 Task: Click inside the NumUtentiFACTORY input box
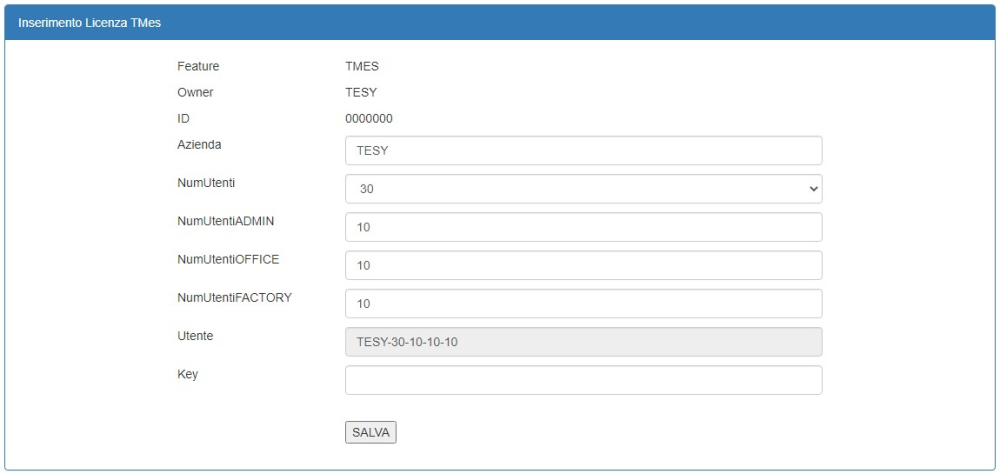point(583,303)
